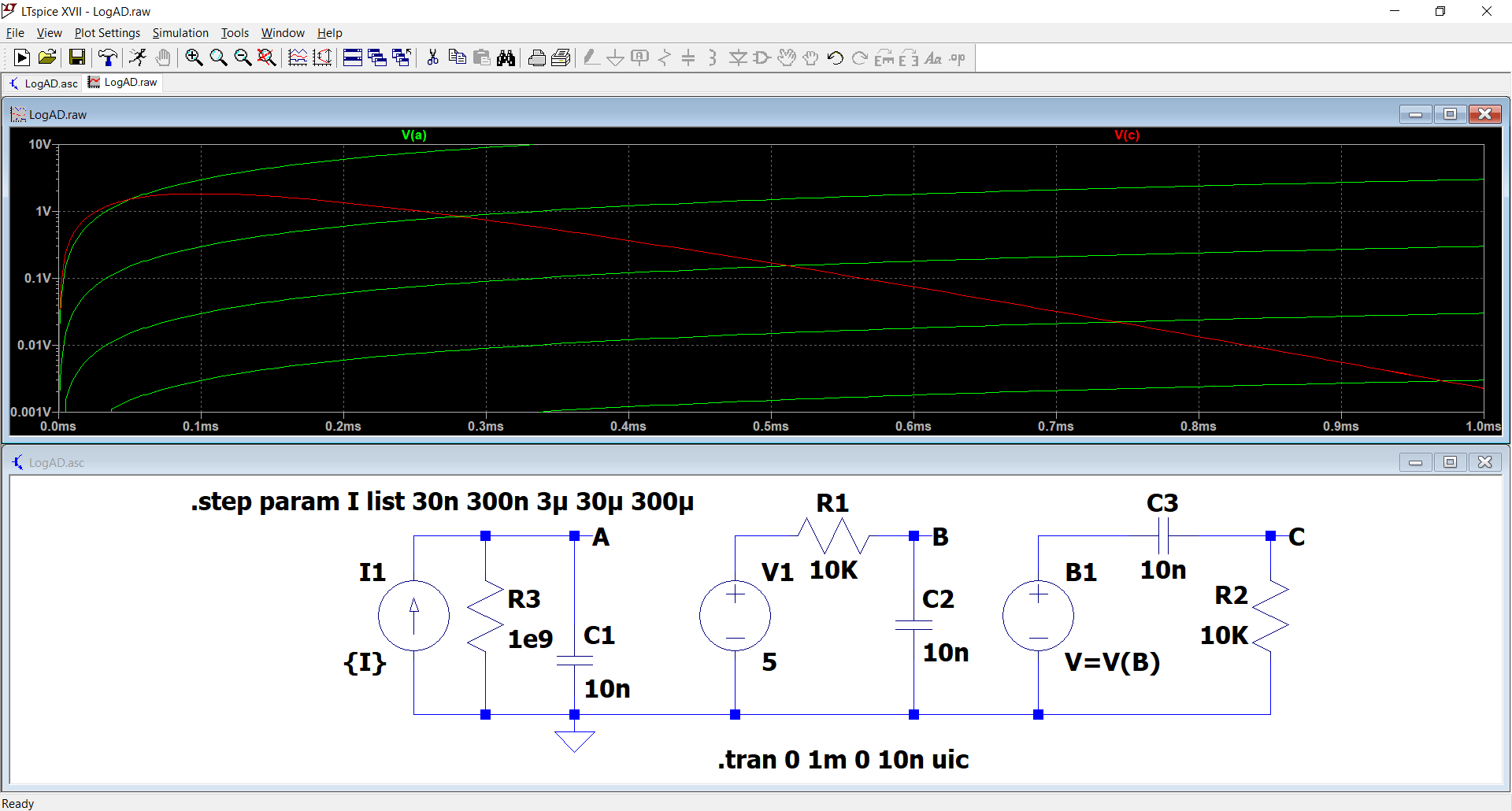Click the Place inductor icon

tap(713, 57)
